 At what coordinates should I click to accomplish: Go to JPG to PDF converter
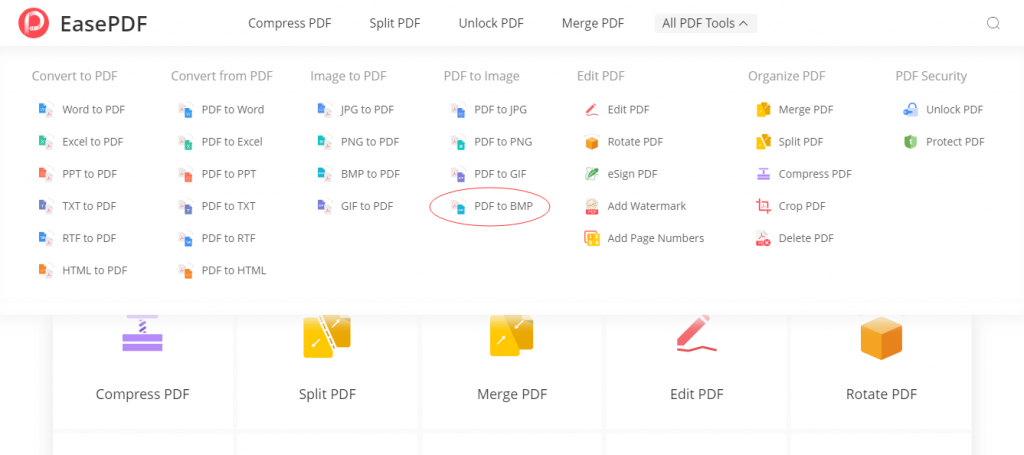coord(367,110)
